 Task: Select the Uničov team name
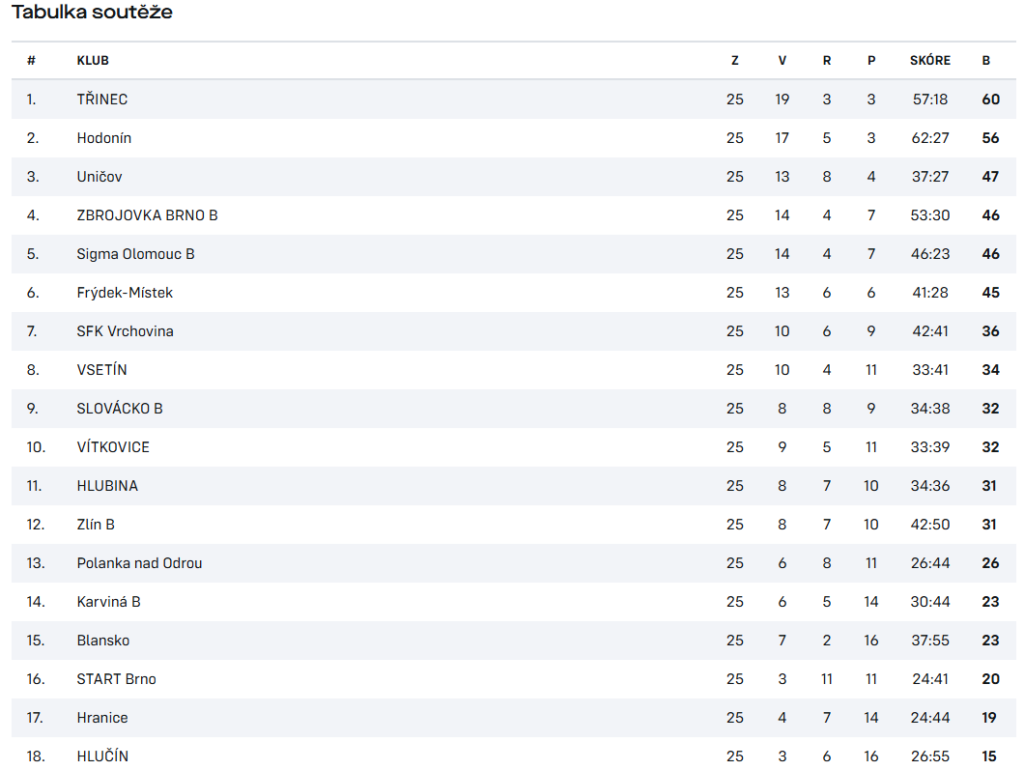99,176
